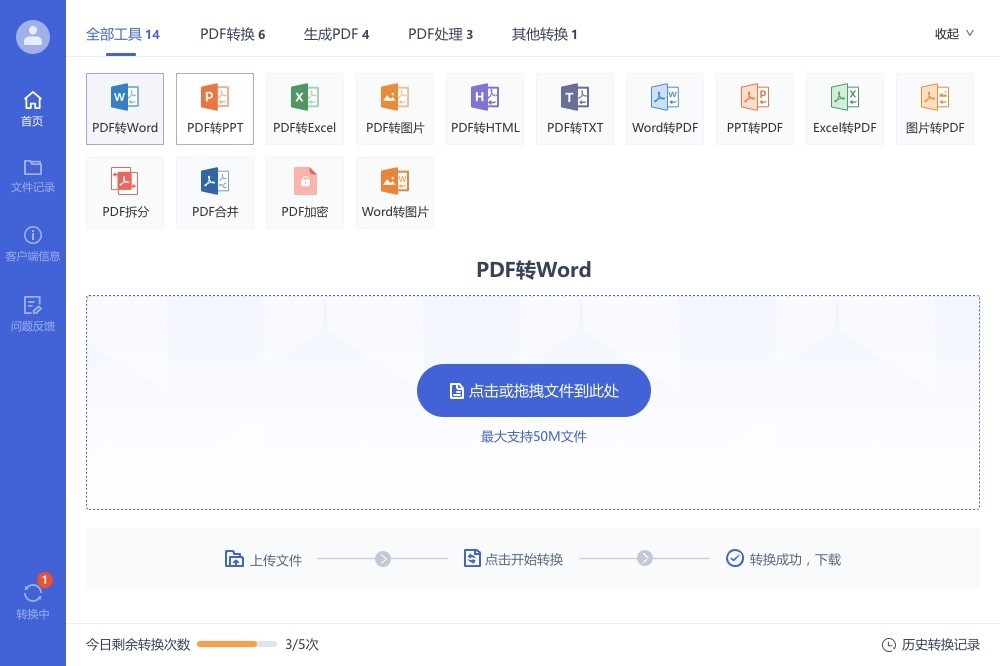Open the PDF合并 merge tool
This screenshot has width=1000, height=666.
[215, 192]
